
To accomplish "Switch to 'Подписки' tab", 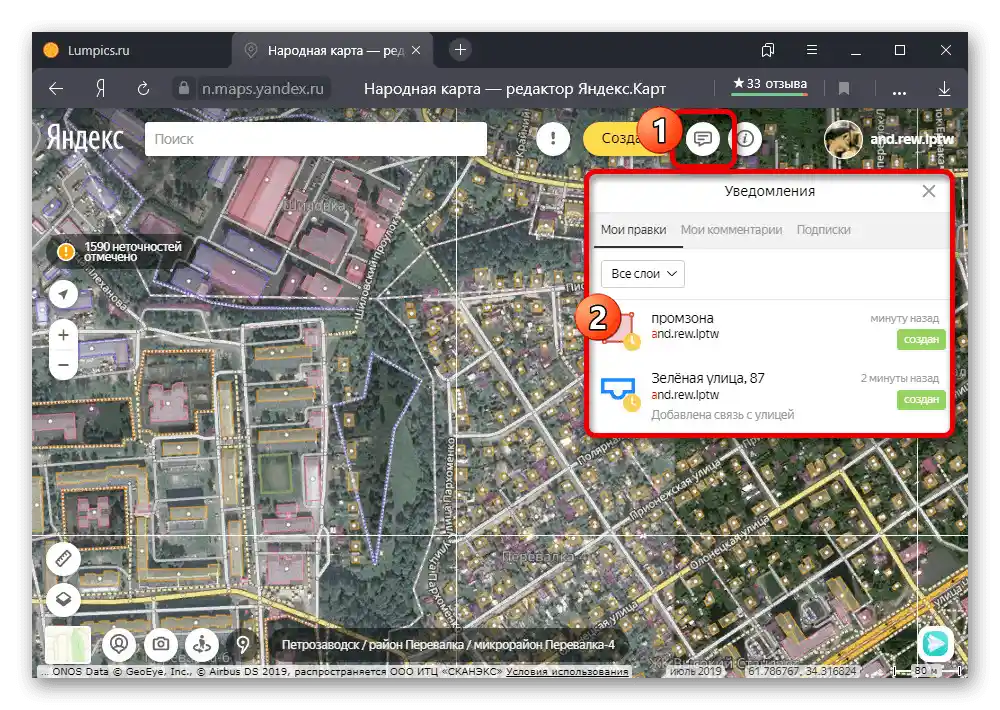I will point(823,229).
